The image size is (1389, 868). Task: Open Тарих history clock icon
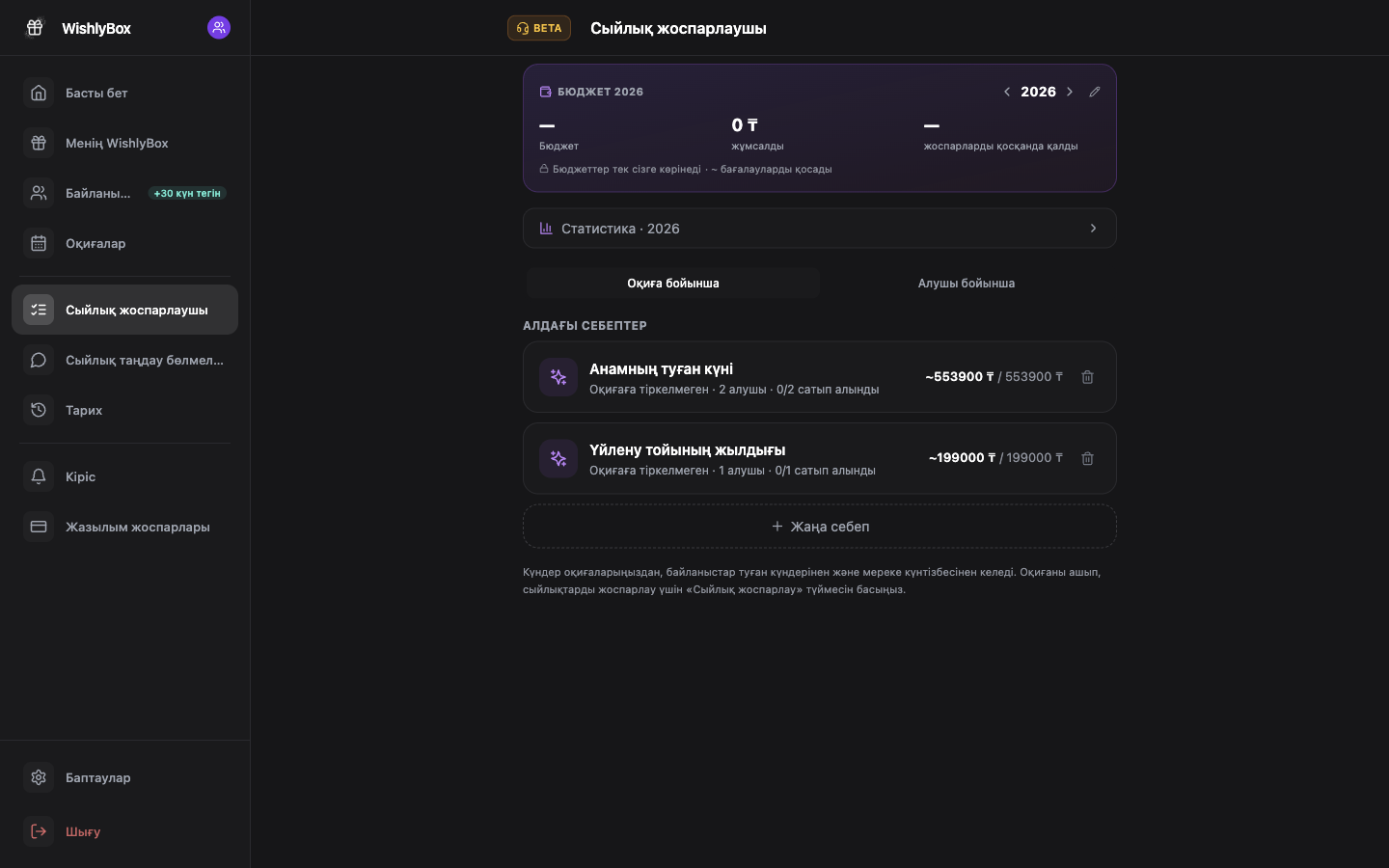click(39, 410)
